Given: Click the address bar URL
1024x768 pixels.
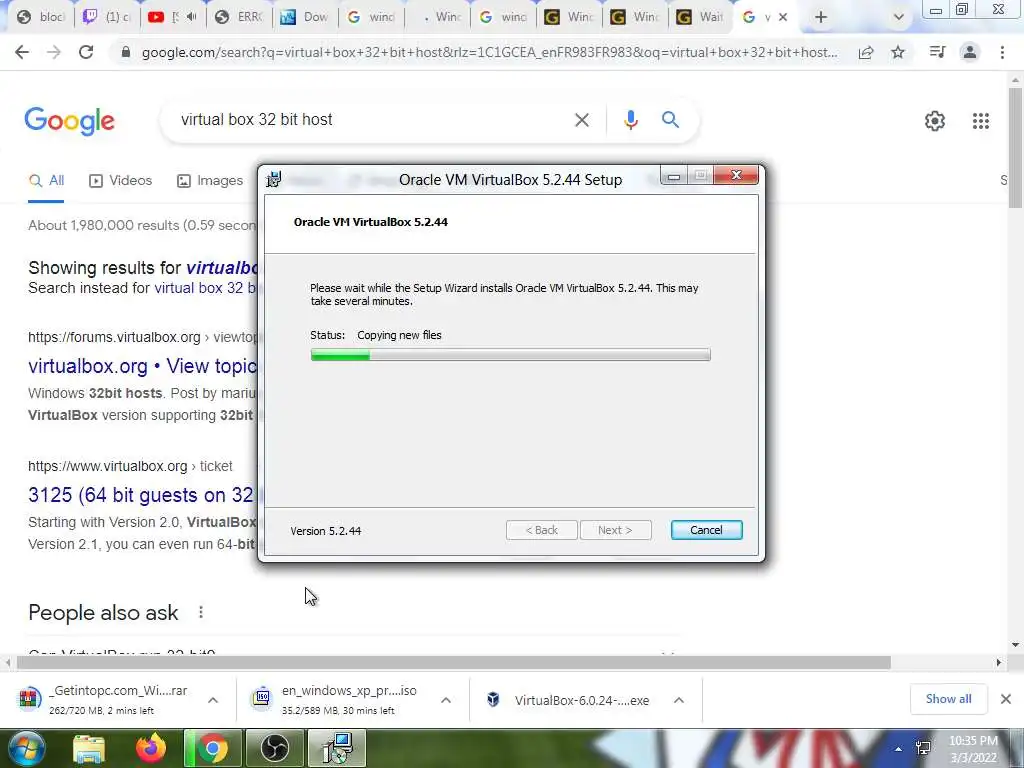Looking at the screenshot, I should (489, 52).
